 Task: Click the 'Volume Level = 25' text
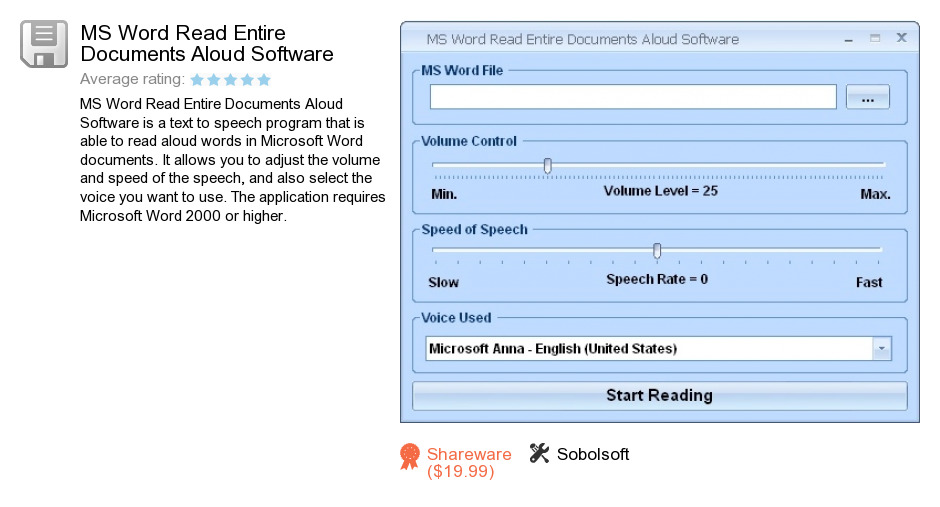(661, 191)
